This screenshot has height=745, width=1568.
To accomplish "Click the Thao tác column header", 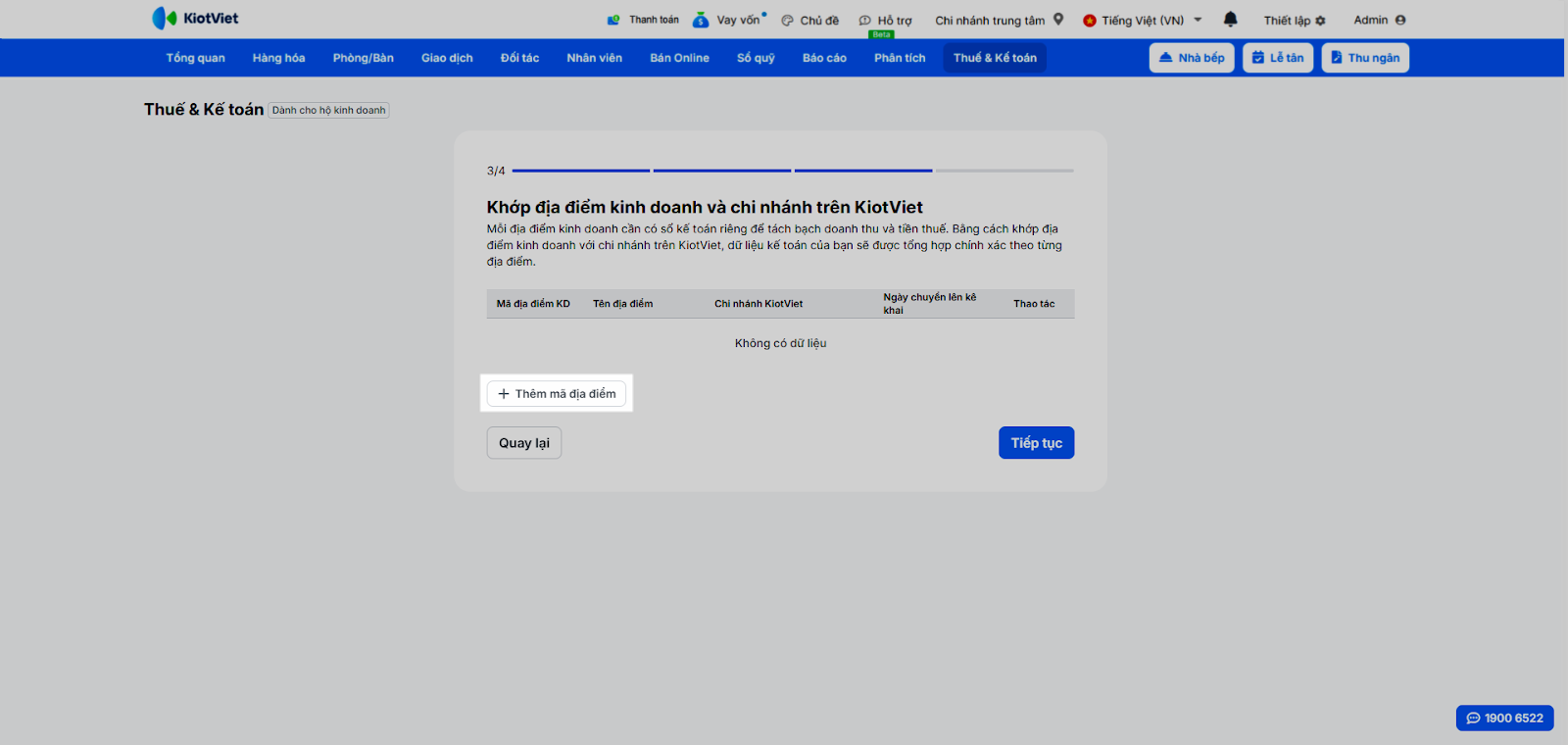I will click(1034, 304).
